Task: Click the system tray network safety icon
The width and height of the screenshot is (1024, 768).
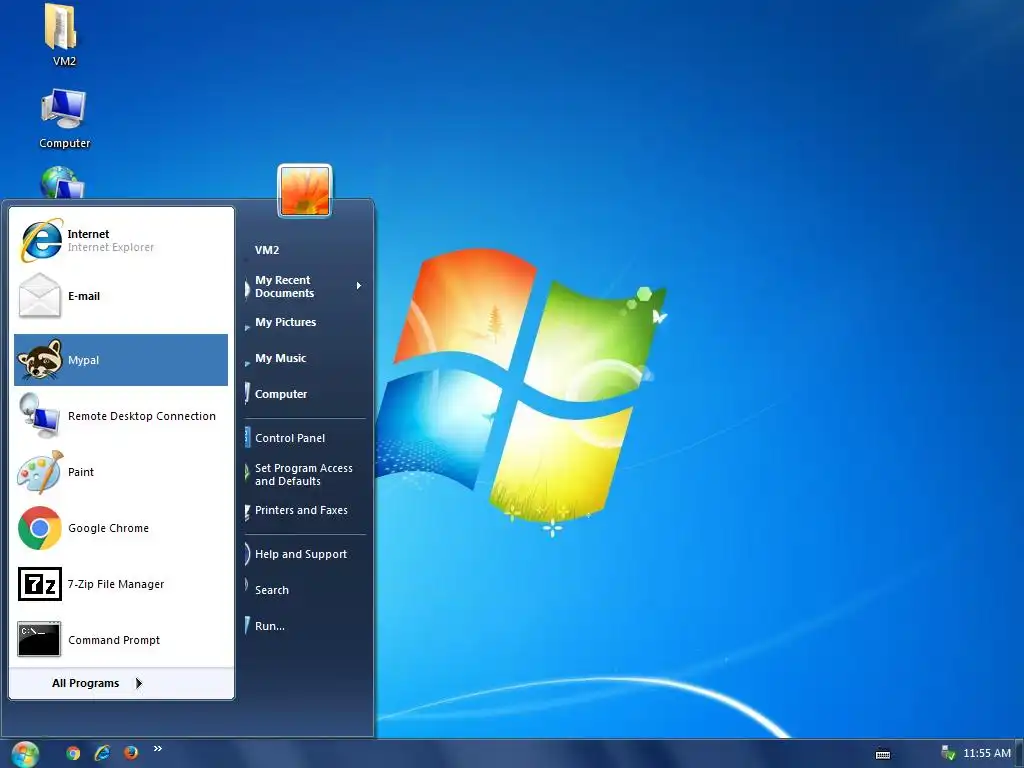Action: 948,753
